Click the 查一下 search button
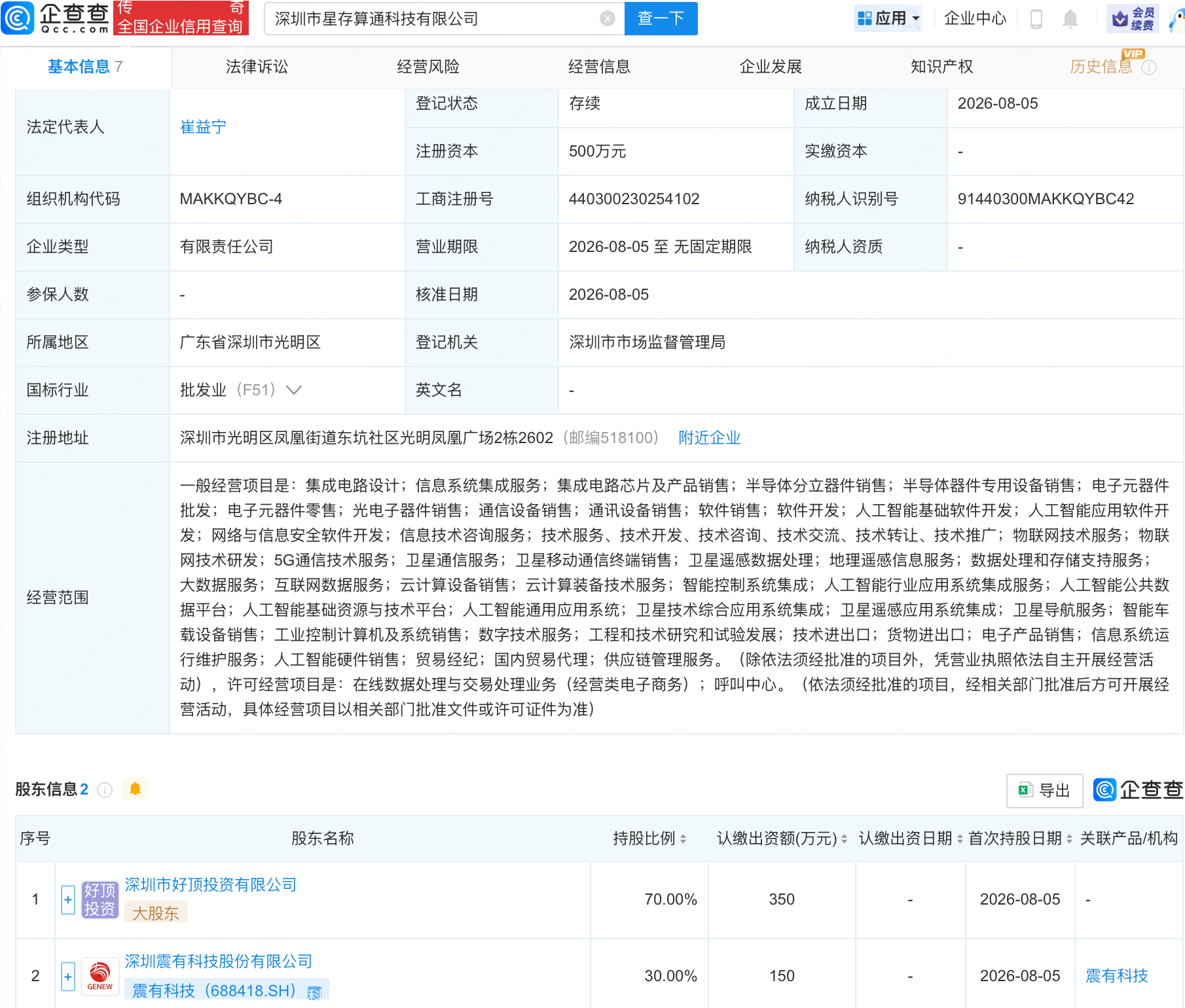 coord(661,18)
